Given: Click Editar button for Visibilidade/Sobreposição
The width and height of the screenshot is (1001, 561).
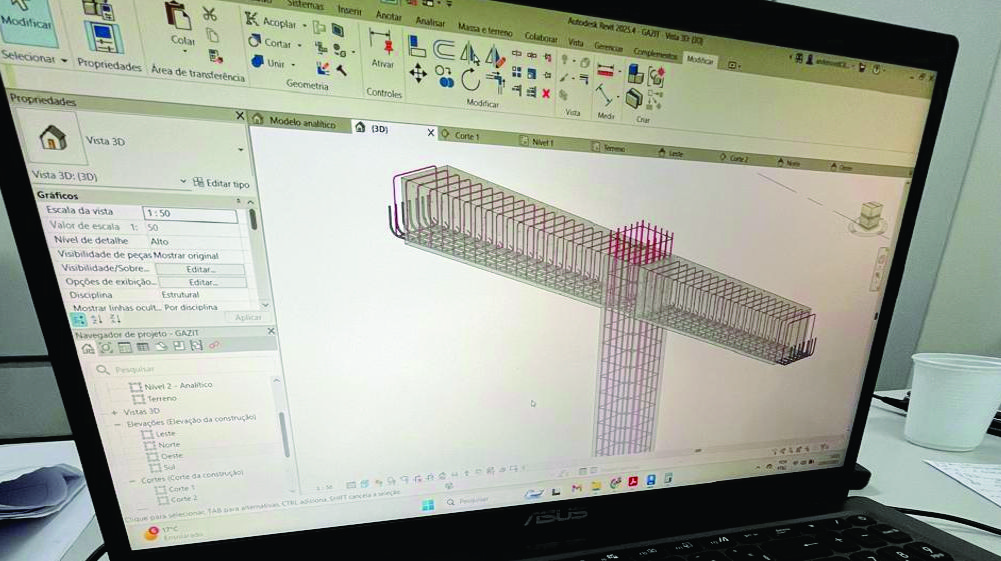Looking at the screenshot, I should coord(200,269).
